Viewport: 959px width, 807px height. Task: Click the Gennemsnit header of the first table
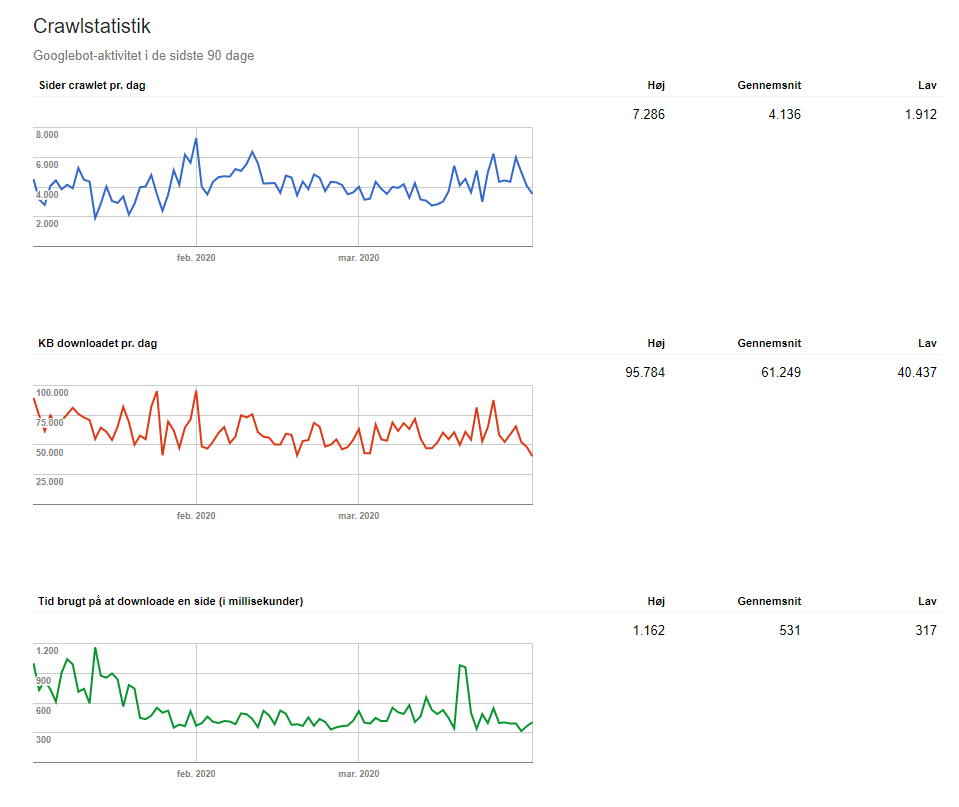768,86
